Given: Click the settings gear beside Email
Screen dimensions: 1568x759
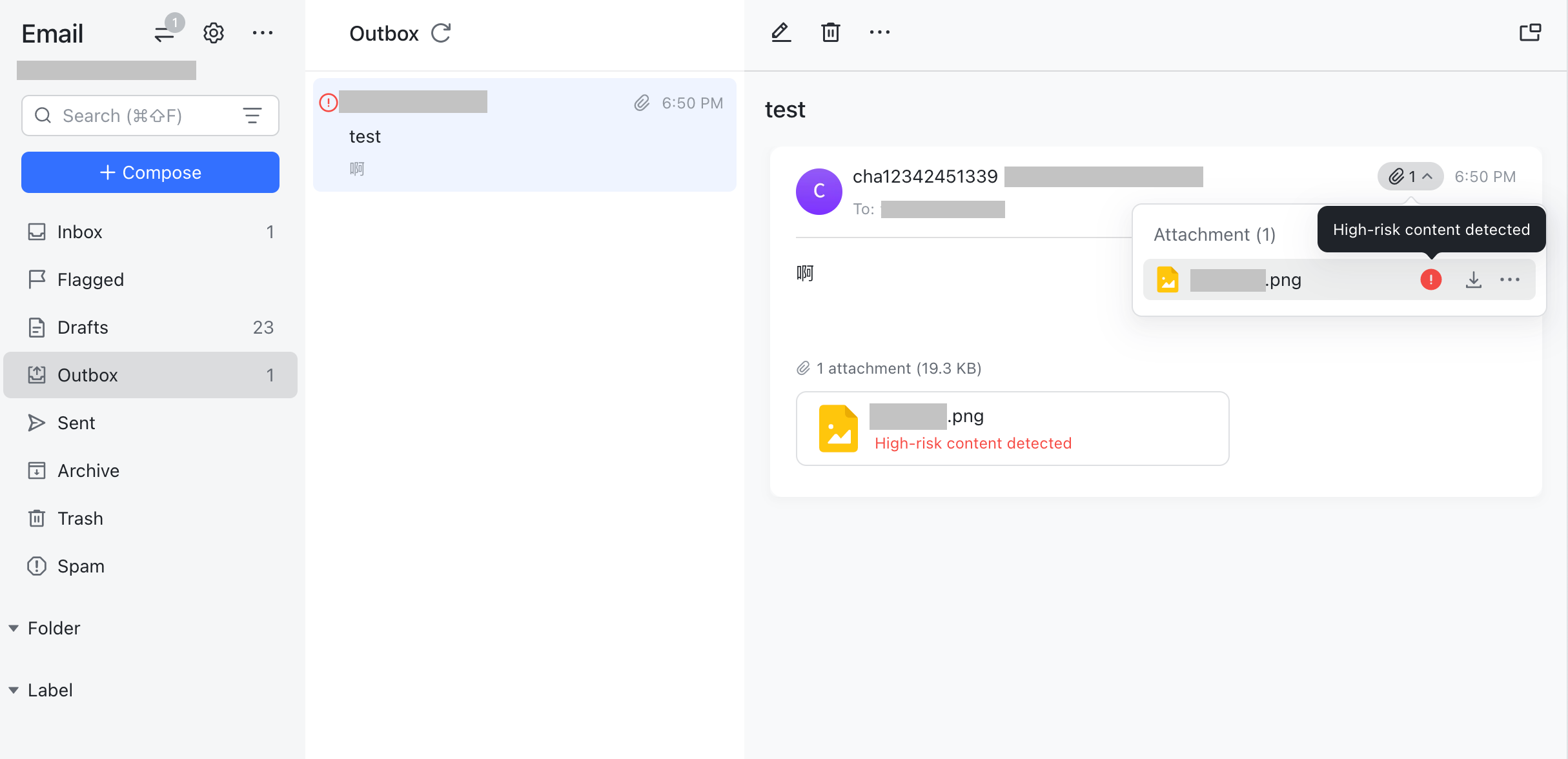Looking at the screenshot, I should (213, 33).
